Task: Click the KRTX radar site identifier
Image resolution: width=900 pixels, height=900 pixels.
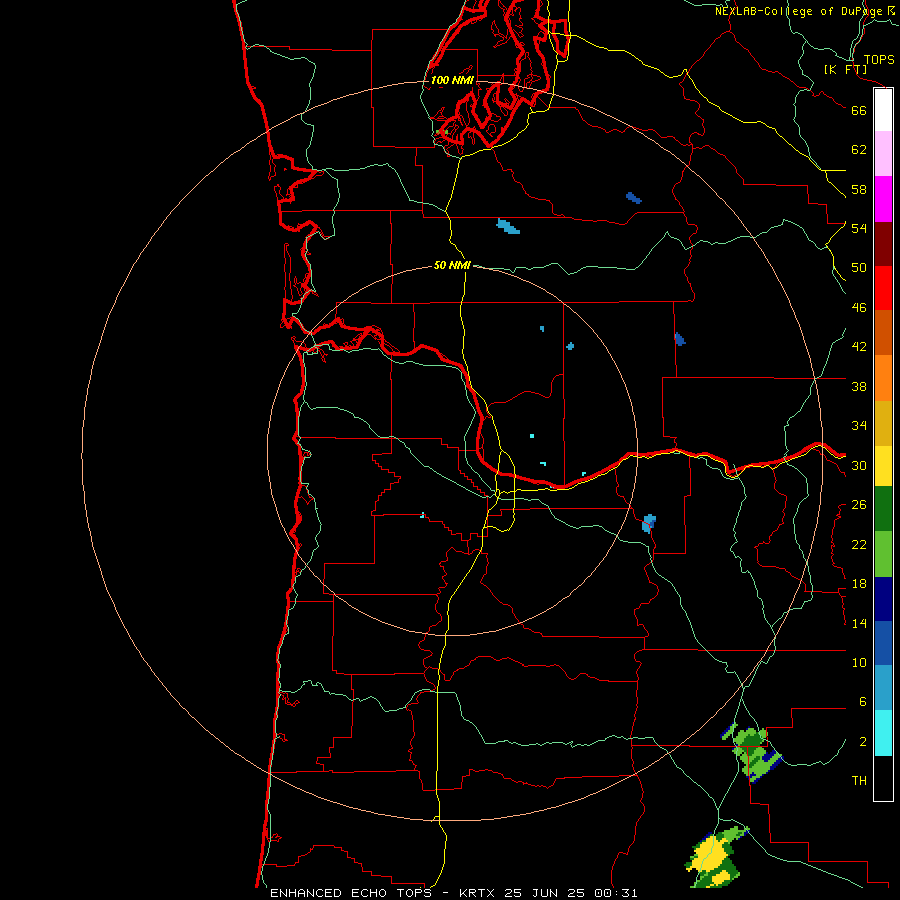Action: (x=479, y=893)
